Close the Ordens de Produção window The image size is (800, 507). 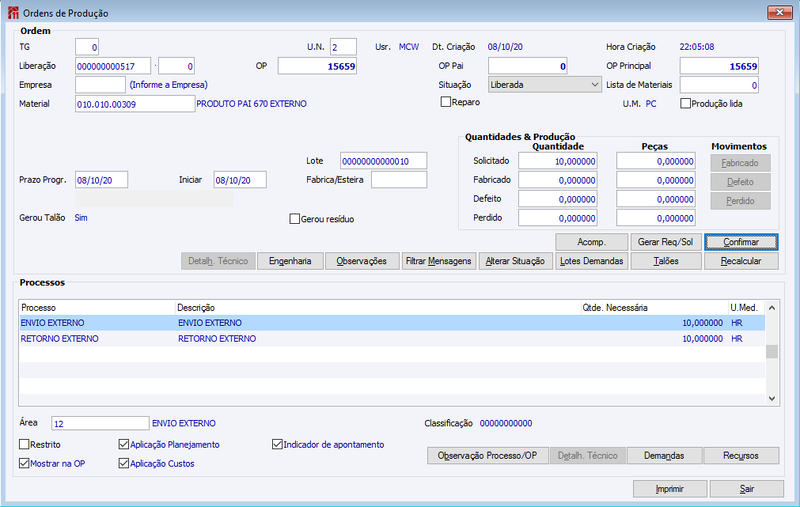[x=780, y=12]
